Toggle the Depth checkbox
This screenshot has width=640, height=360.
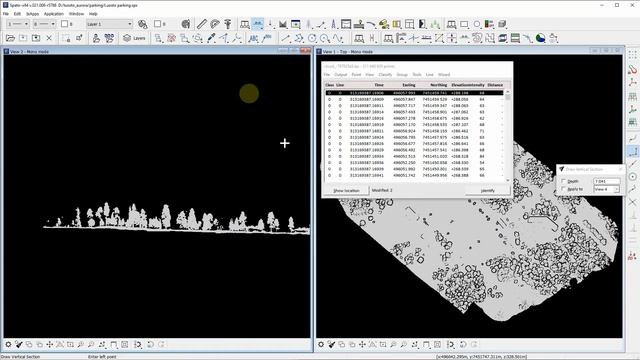tap(564, 181)
